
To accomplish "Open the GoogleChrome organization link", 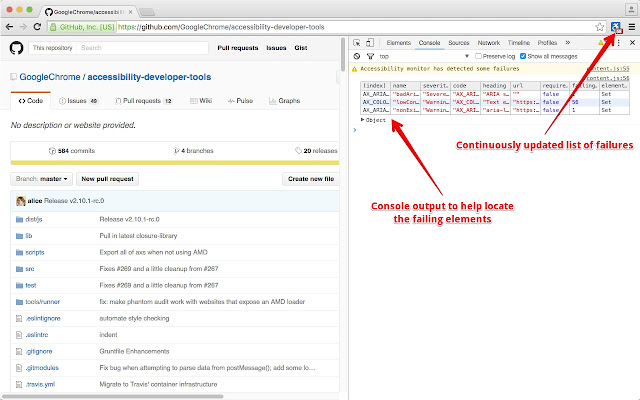I will [50, 77].
